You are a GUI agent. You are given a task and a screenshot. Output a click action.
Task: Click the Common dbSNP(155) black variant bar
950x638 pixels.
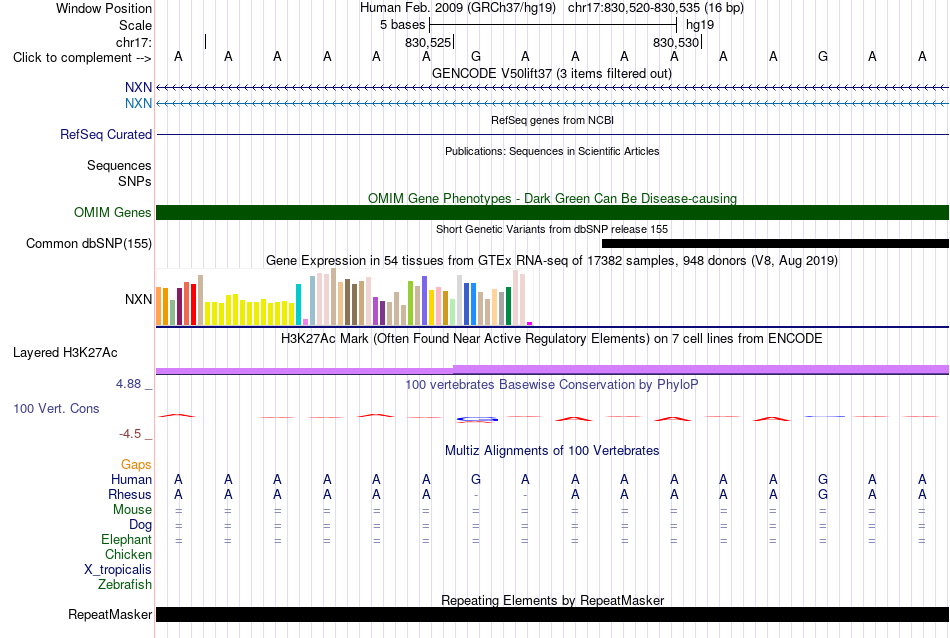pos(776,244)
